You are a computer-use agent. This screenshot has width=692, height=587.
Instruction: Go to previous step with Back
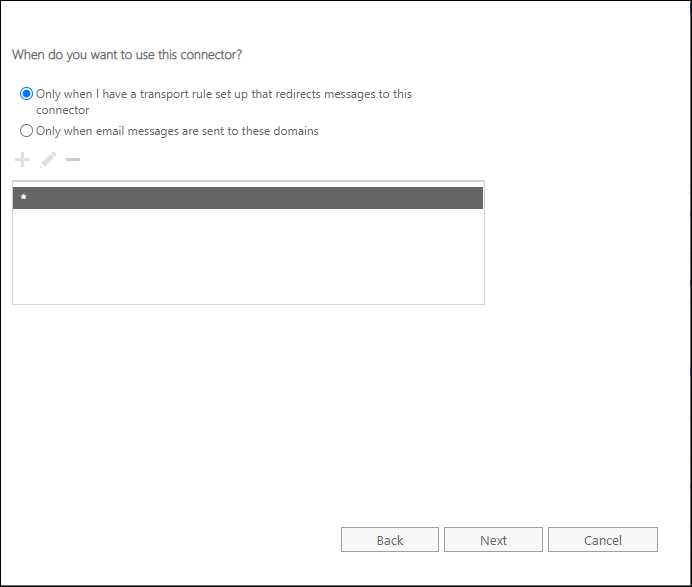point(390,540)
